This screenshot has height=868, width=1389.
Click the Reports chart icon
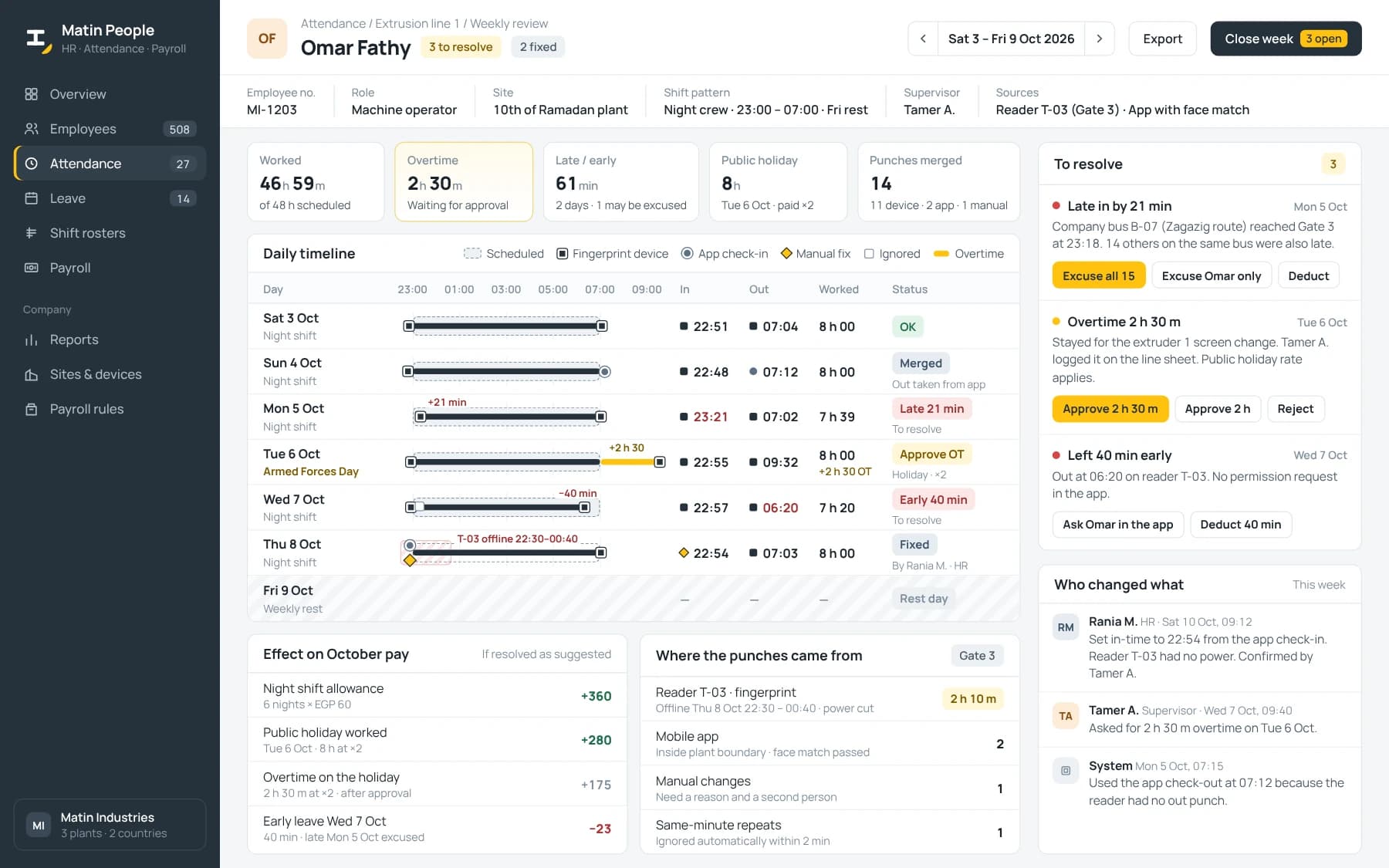(x=31, y=339)
